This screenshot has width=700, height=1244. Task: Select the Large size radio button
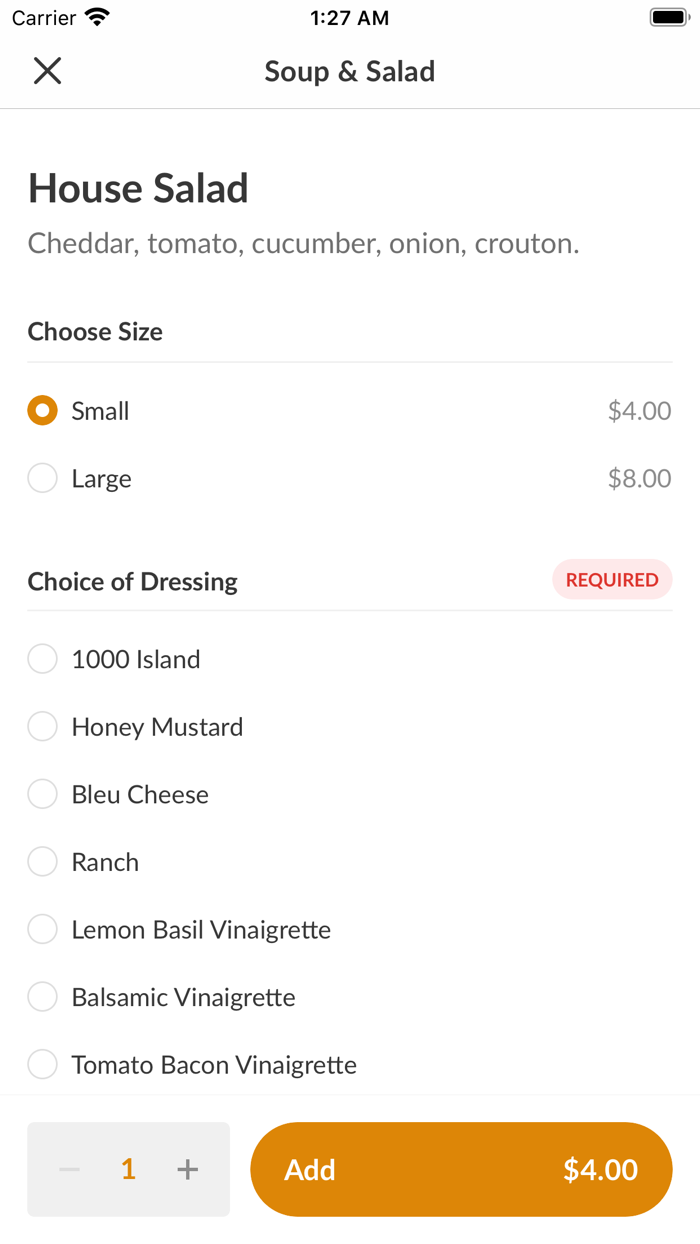[x=42, y=479]
